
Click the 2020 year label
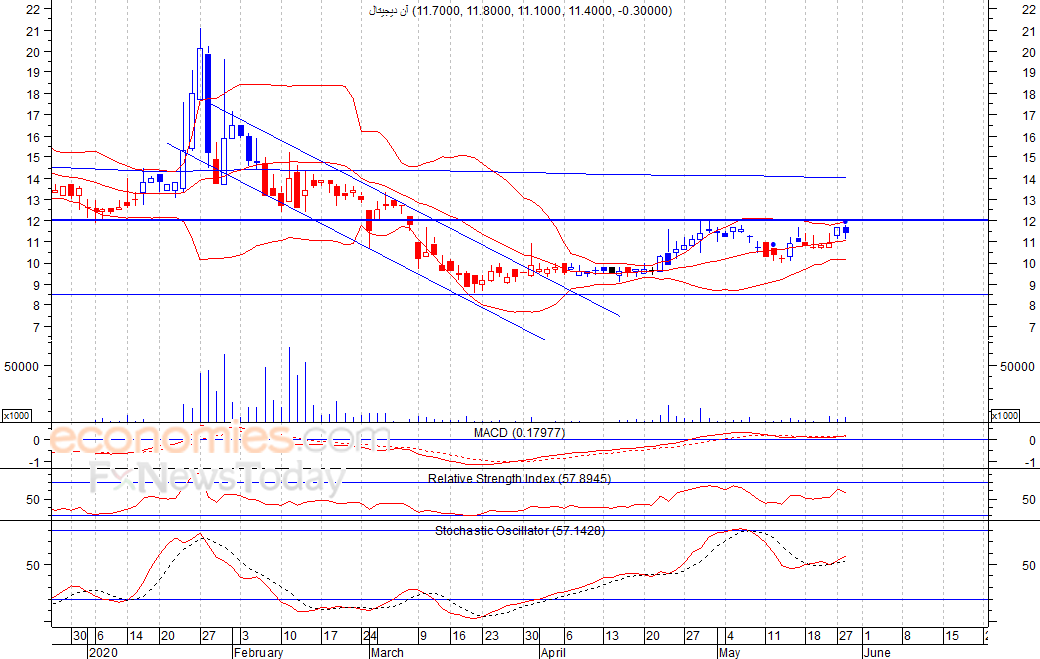pyautogui.click(x=103, y=652)
